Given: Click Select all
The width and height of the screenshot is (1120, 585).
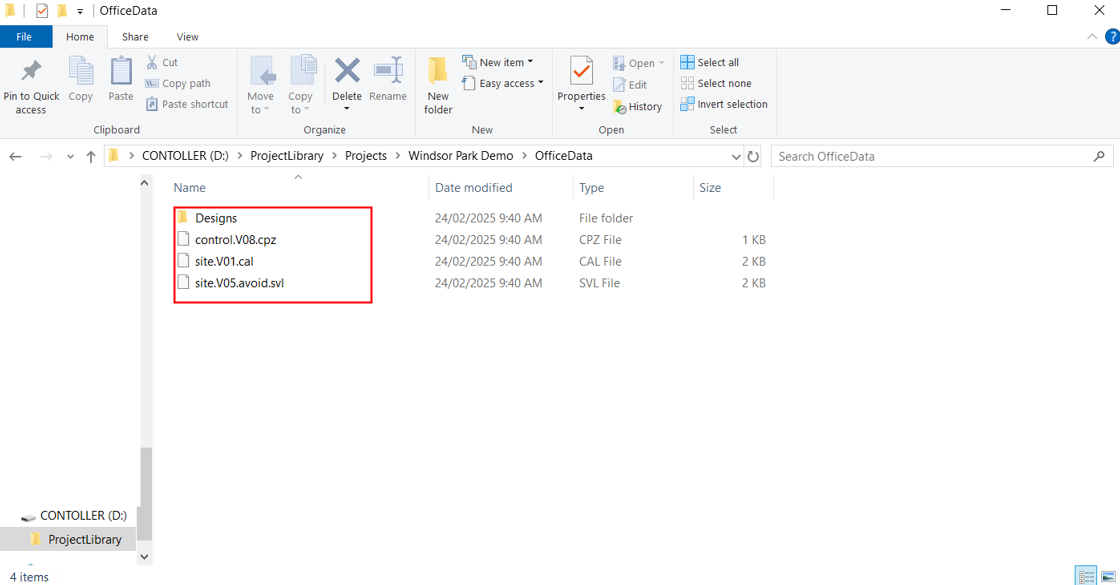Looking at the screenshot, I should [710, 62].
